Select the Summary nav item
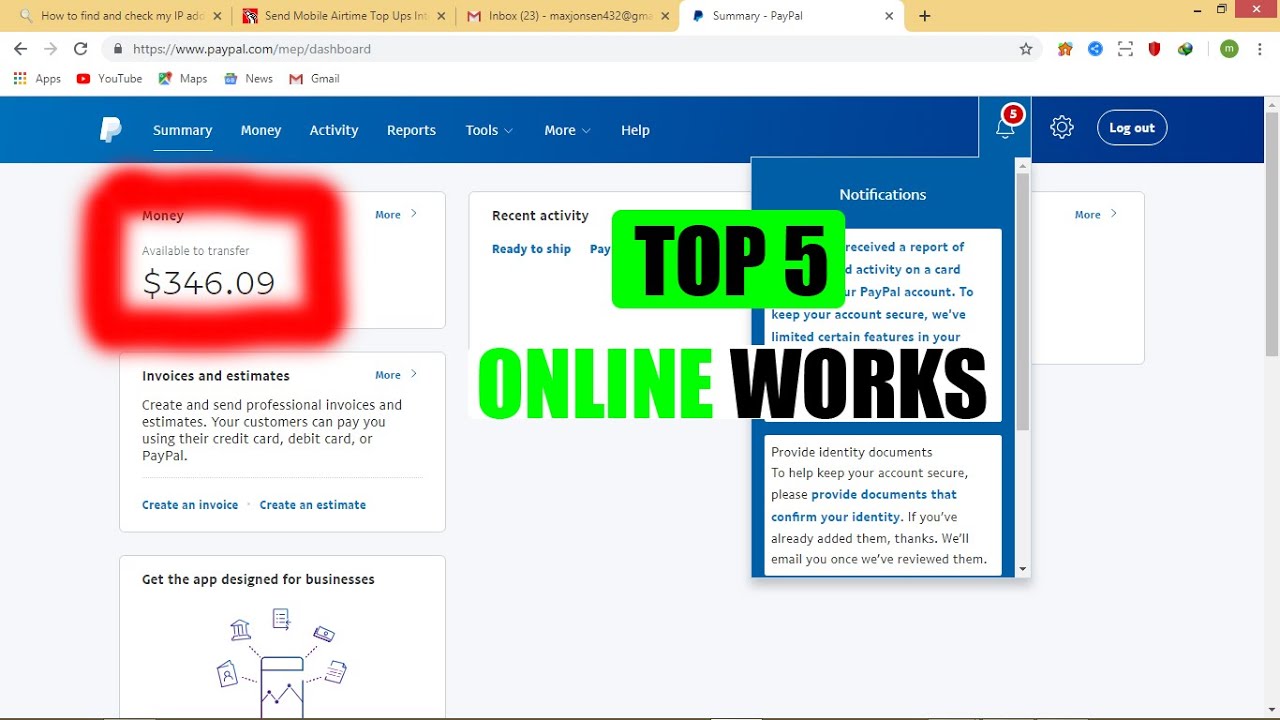 click(x=182, y=130)
